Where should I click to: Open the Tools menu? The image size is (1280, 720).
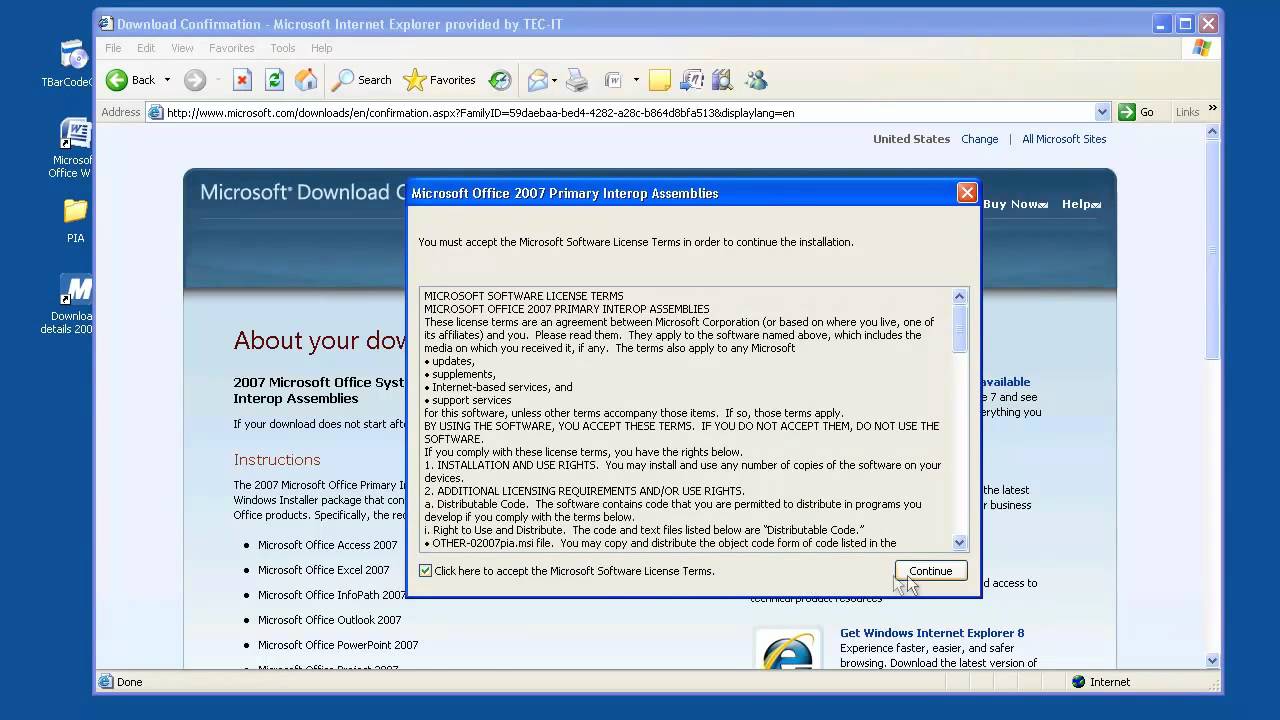click(x=282, y=48)
